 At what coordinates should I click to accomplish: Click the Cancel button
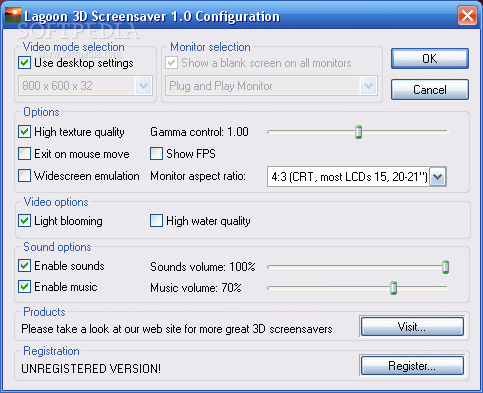(430, 90)
